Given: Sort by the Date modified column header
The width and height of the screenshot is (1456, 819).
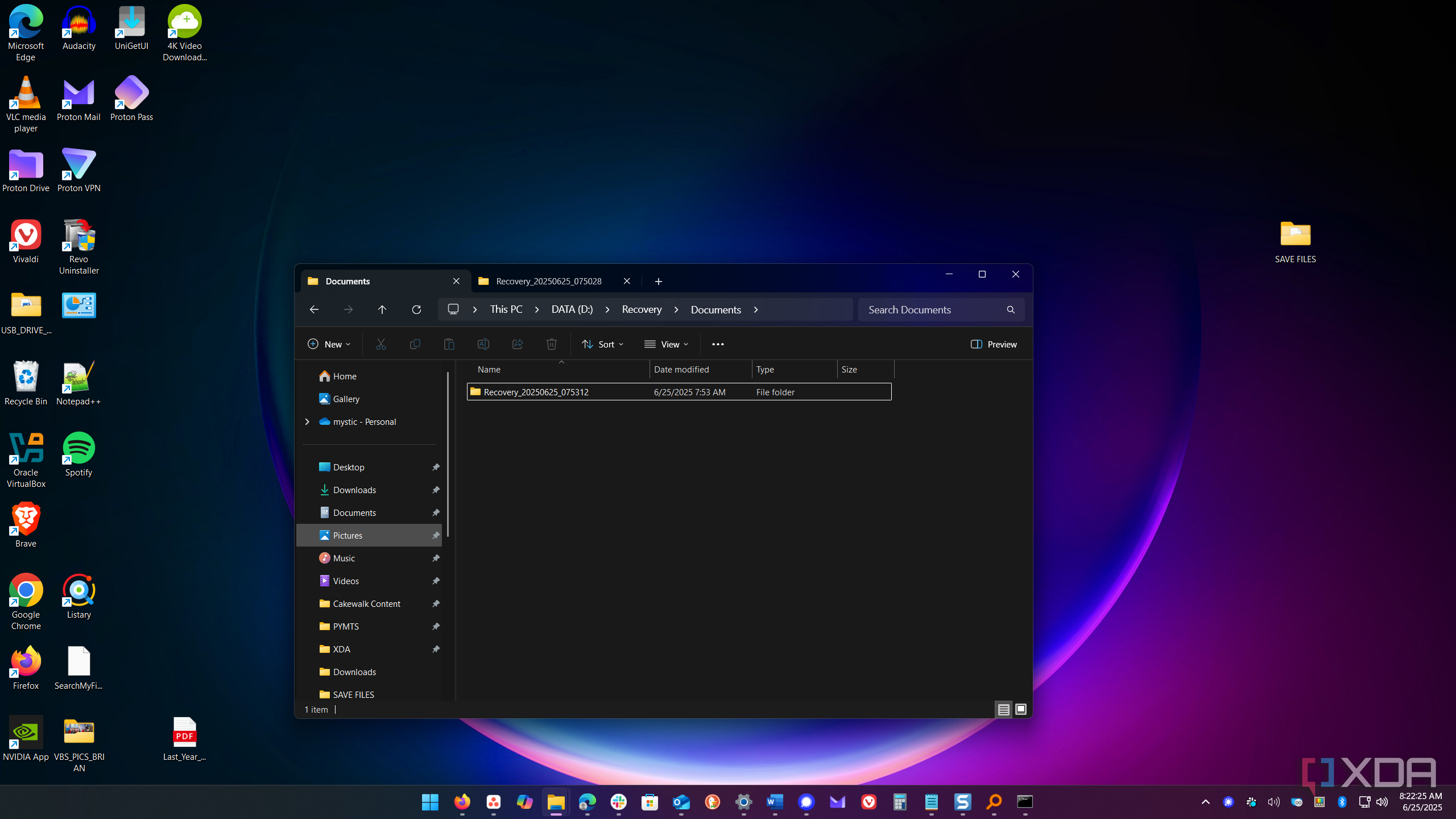Looking at the screenshot, I should tap(701, 369).
